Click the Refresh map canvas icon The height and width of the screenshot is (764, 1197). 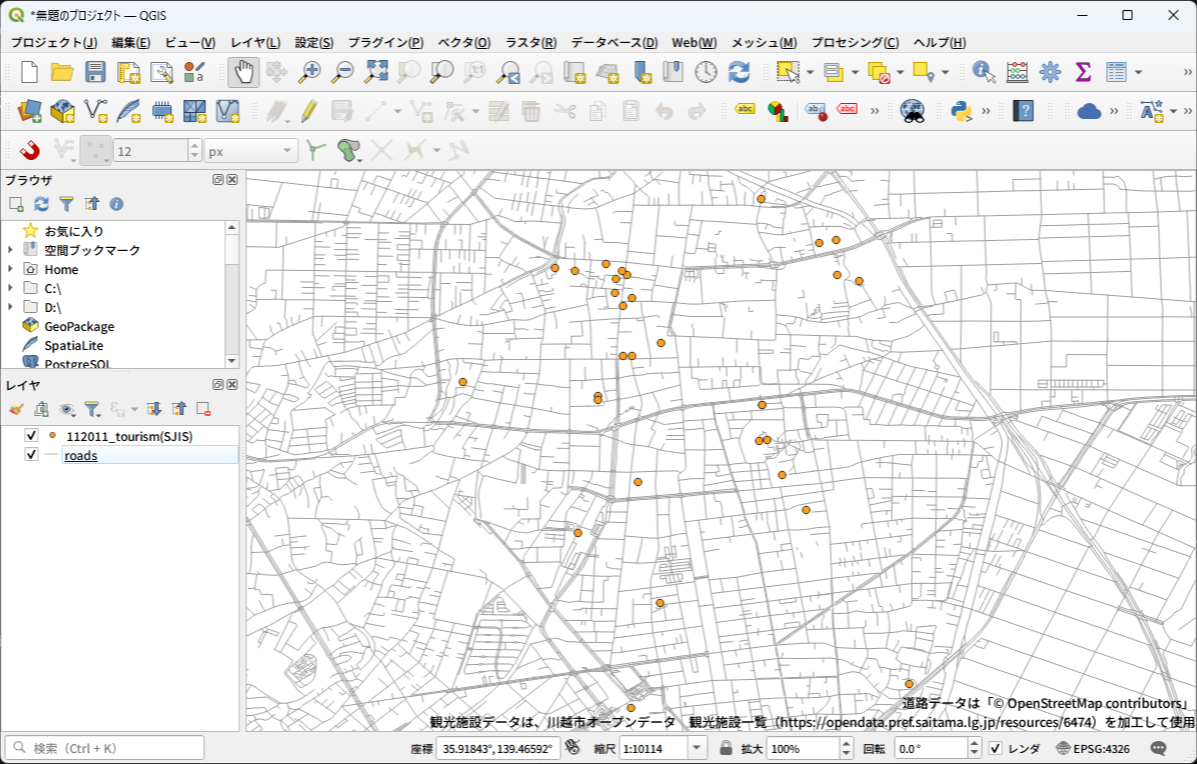[x=739, y=72]
